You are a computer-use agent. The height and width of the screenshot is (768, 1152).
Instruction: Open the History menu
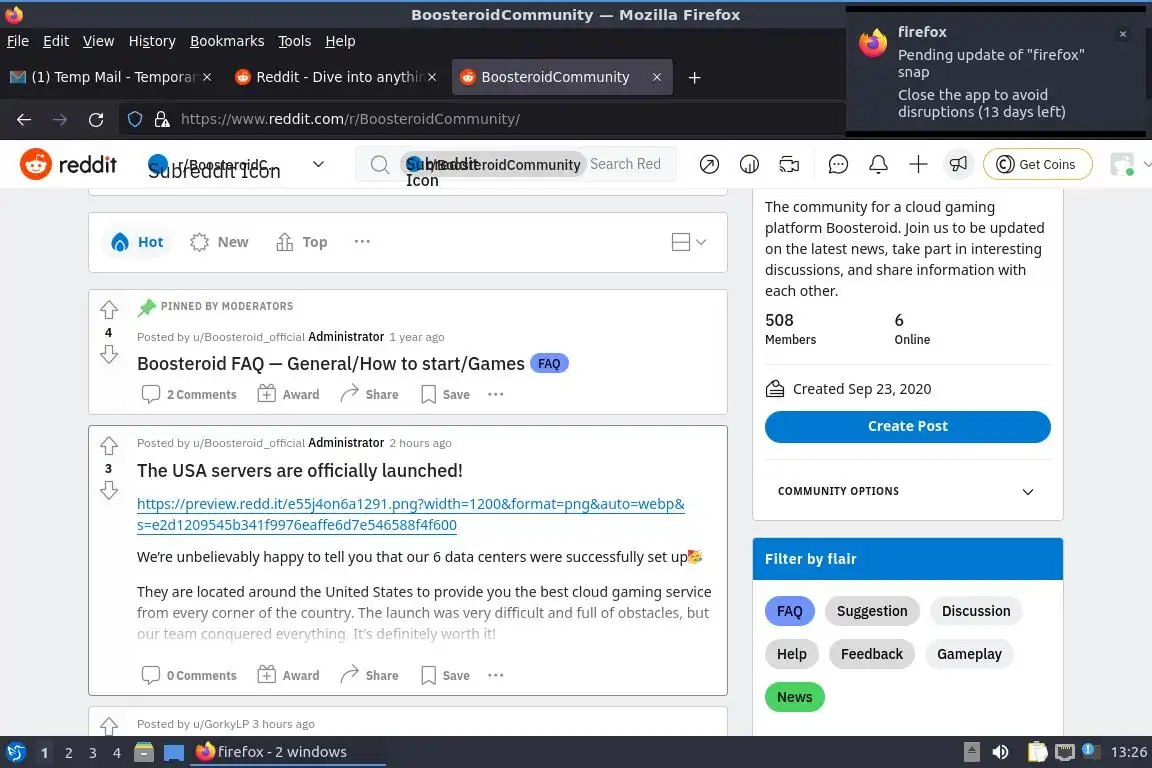[152, 41]
